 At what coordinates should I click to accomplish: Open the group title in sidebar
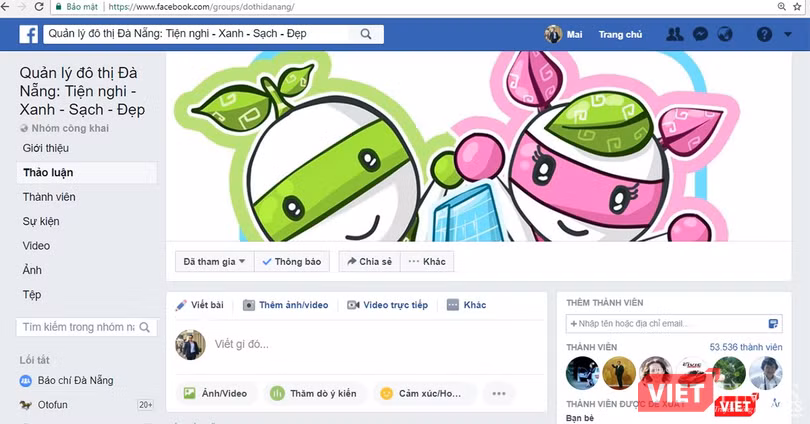point(82,91)
